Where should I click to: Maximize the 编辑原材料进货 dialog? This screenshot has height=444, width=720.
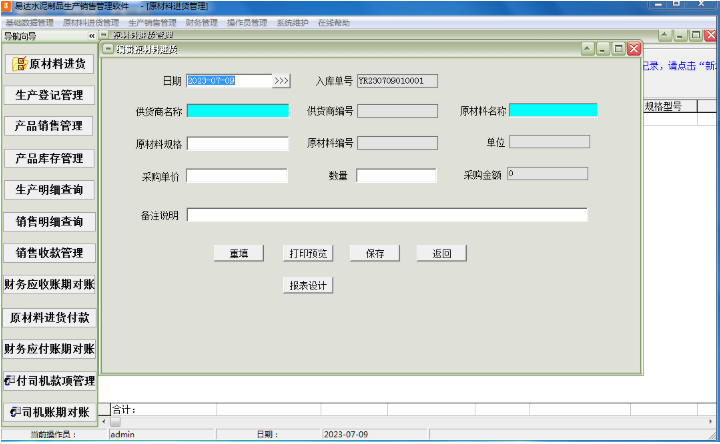618,49
